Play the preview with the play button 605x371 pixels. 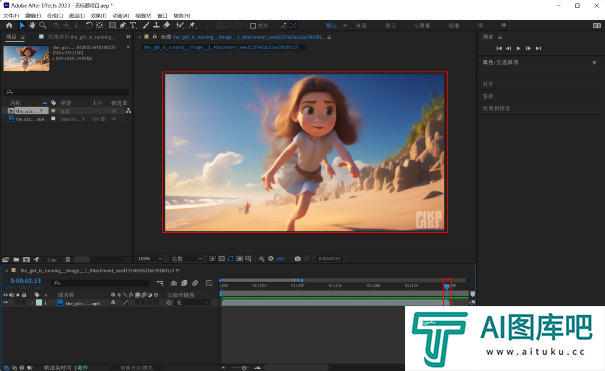518,48
